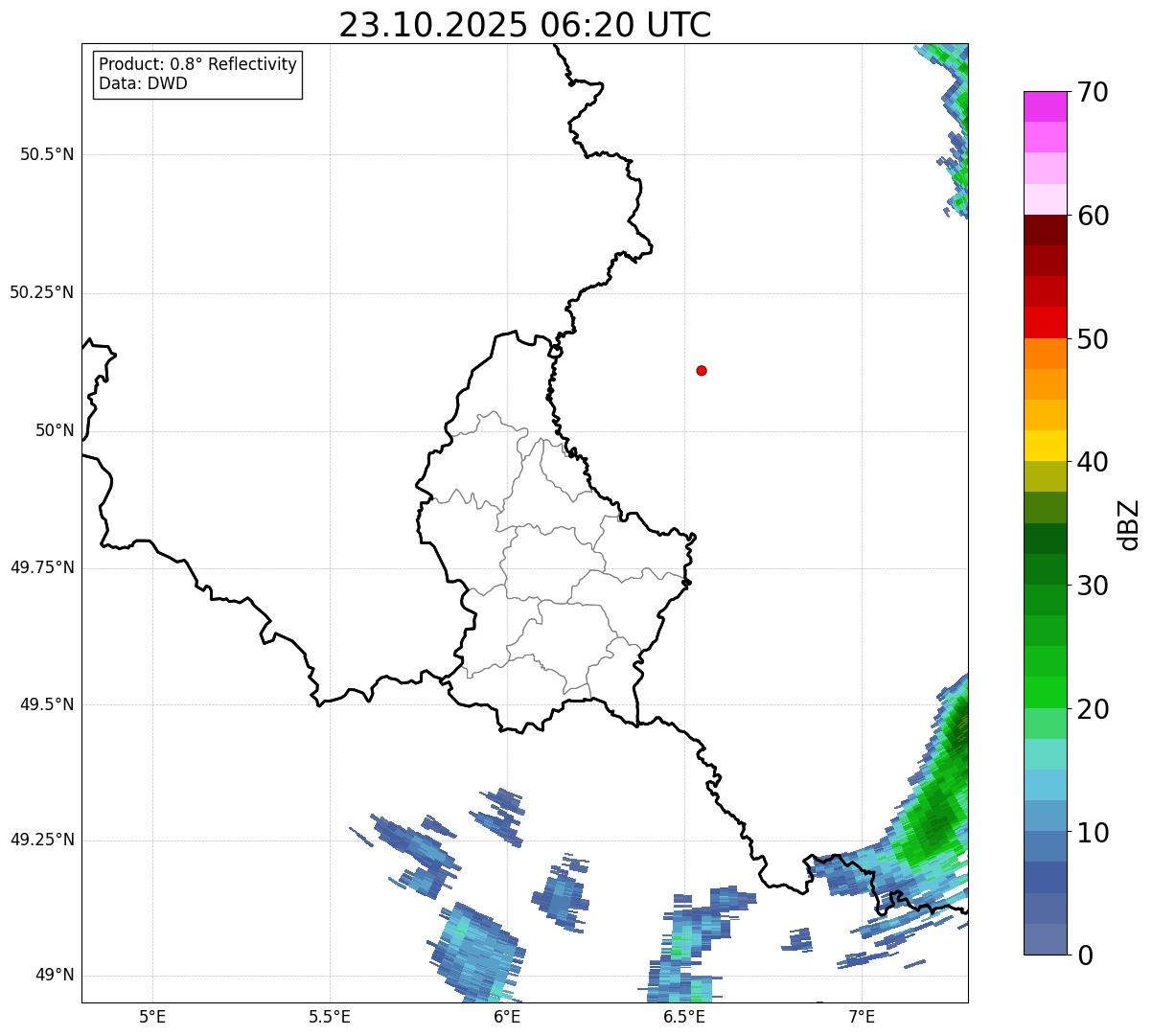Screen dimensions: 1152x1036
Task: Click the 49.25°N latitude tick label
Action: coord(41,840)
